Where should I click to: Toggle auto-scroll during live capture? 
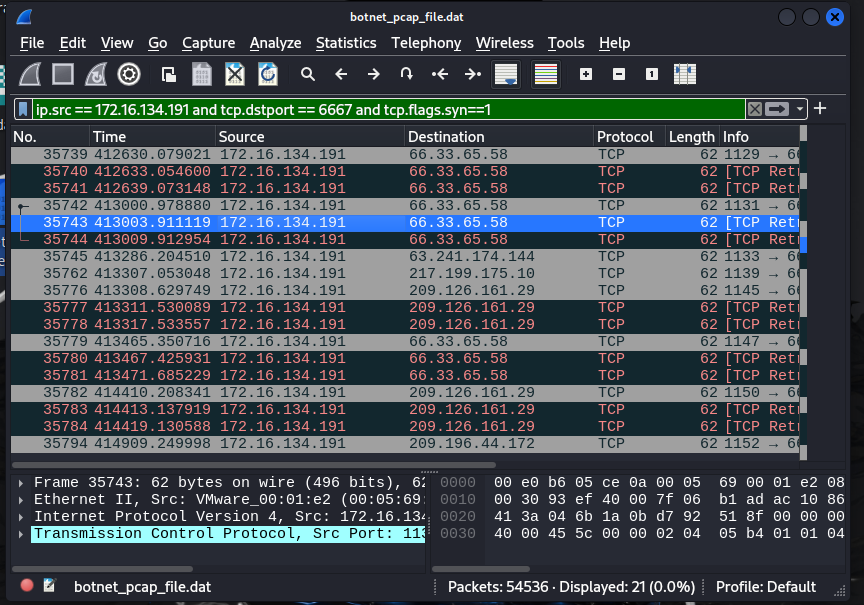pos(506,74)
